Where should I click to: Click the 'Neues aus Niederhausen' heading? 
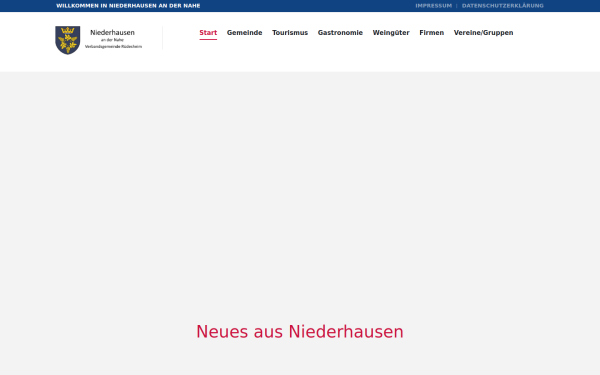(300, 331)
